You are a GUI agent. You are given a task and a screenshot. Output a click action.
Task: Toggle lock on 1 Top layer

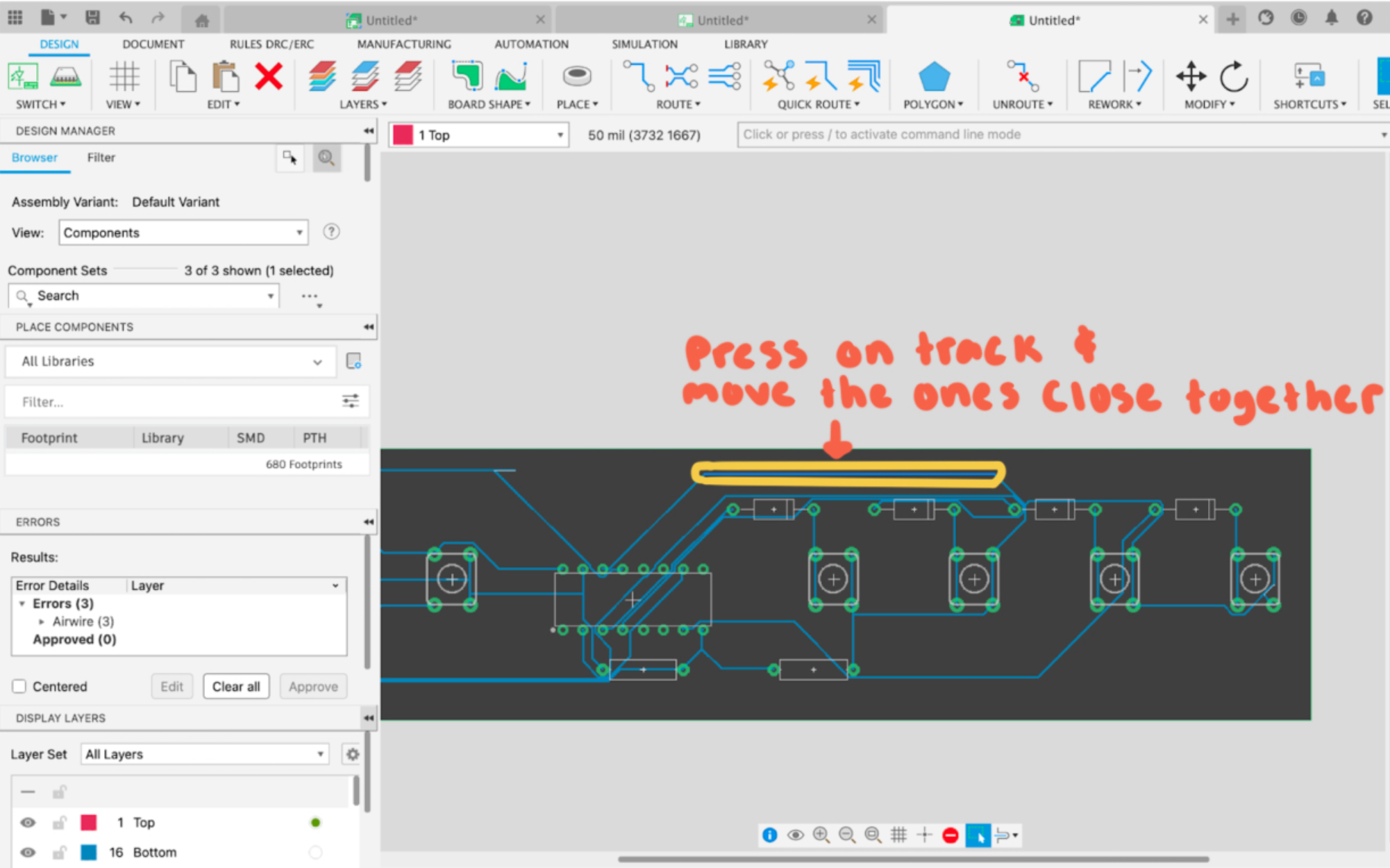59,822
